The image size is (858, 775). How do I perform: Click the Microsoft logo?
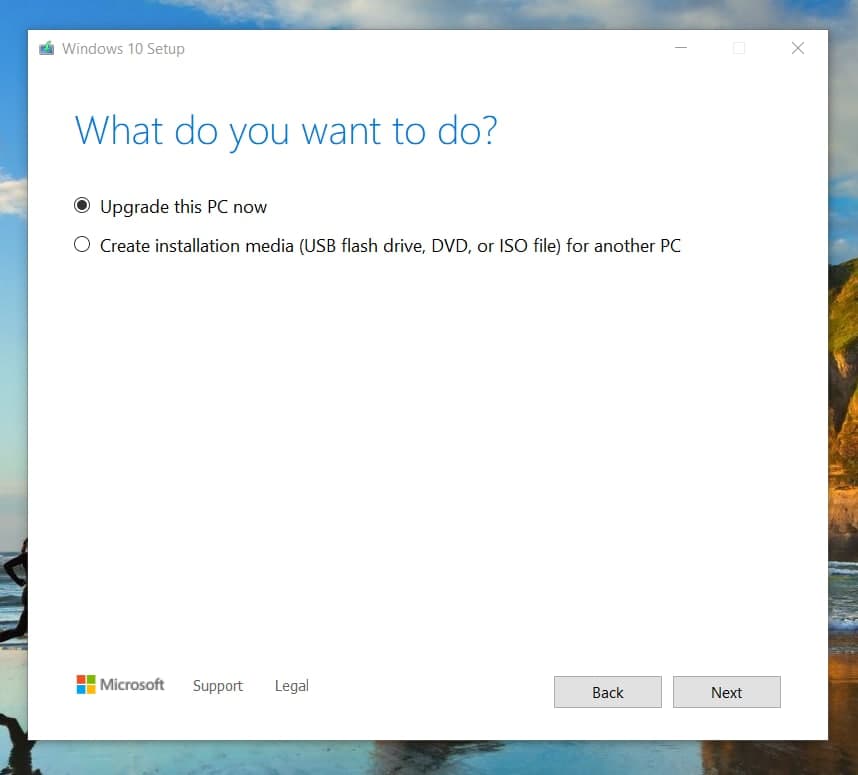point(120,684)
